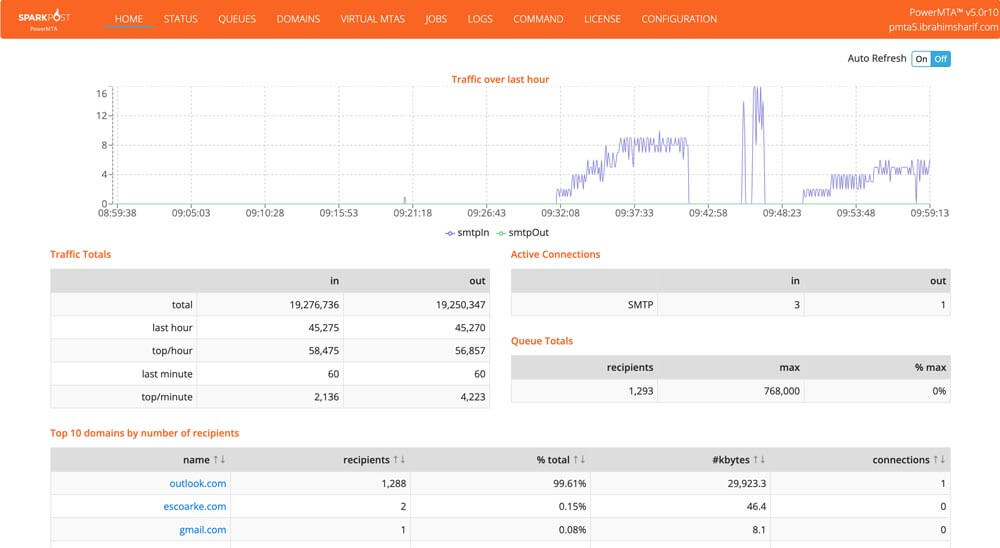Select queue recipients value 1,293

pyautogui.click(x=641, y=391)
